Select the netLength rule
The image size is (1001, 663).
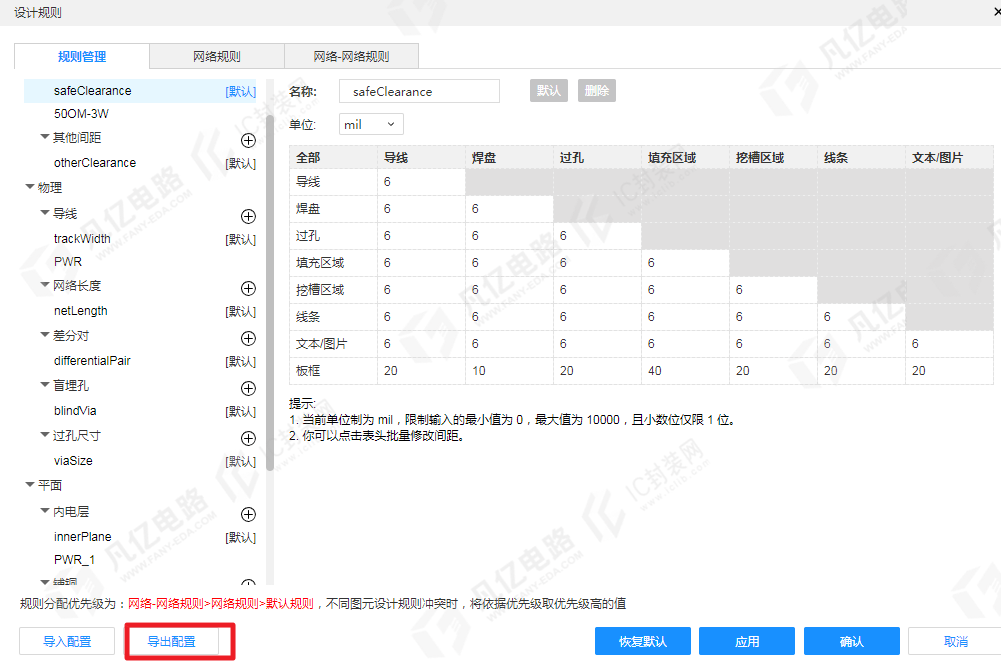pos(81,311)
